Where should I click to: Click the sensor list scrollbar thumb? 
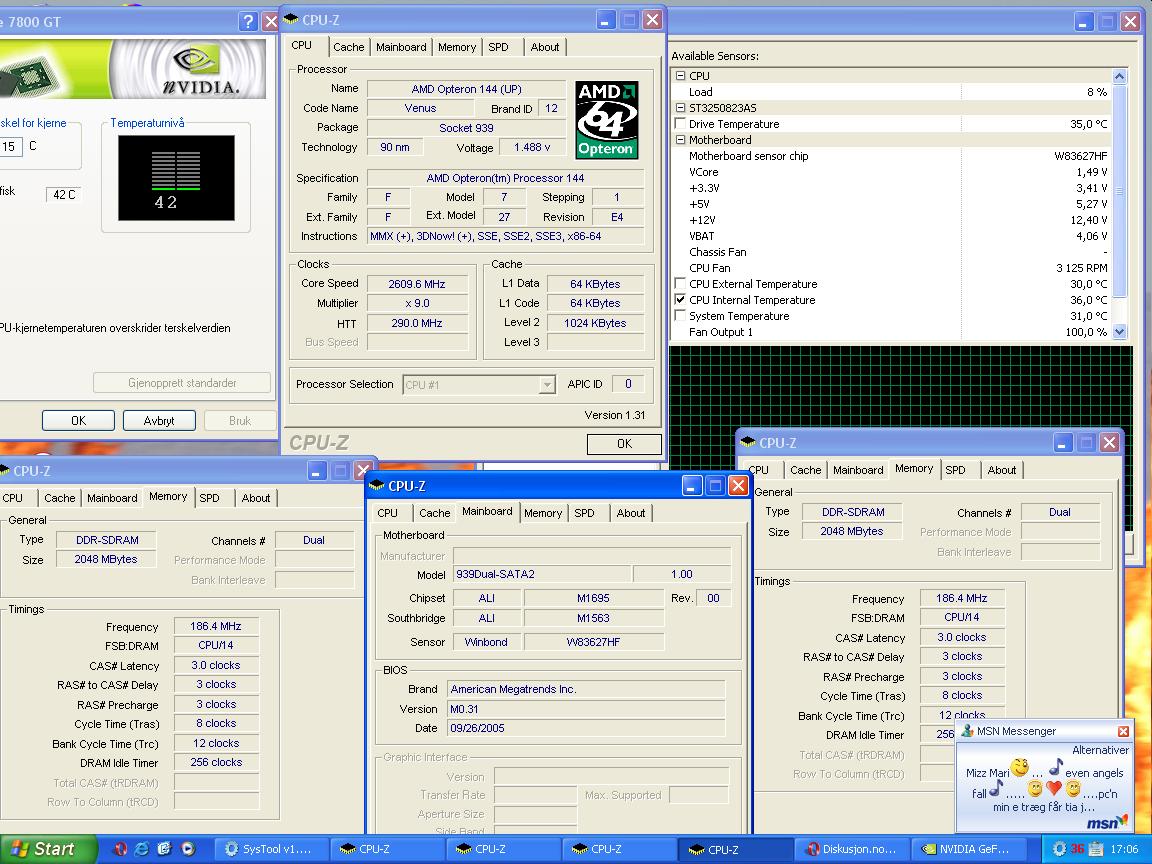click(1120, 191)
